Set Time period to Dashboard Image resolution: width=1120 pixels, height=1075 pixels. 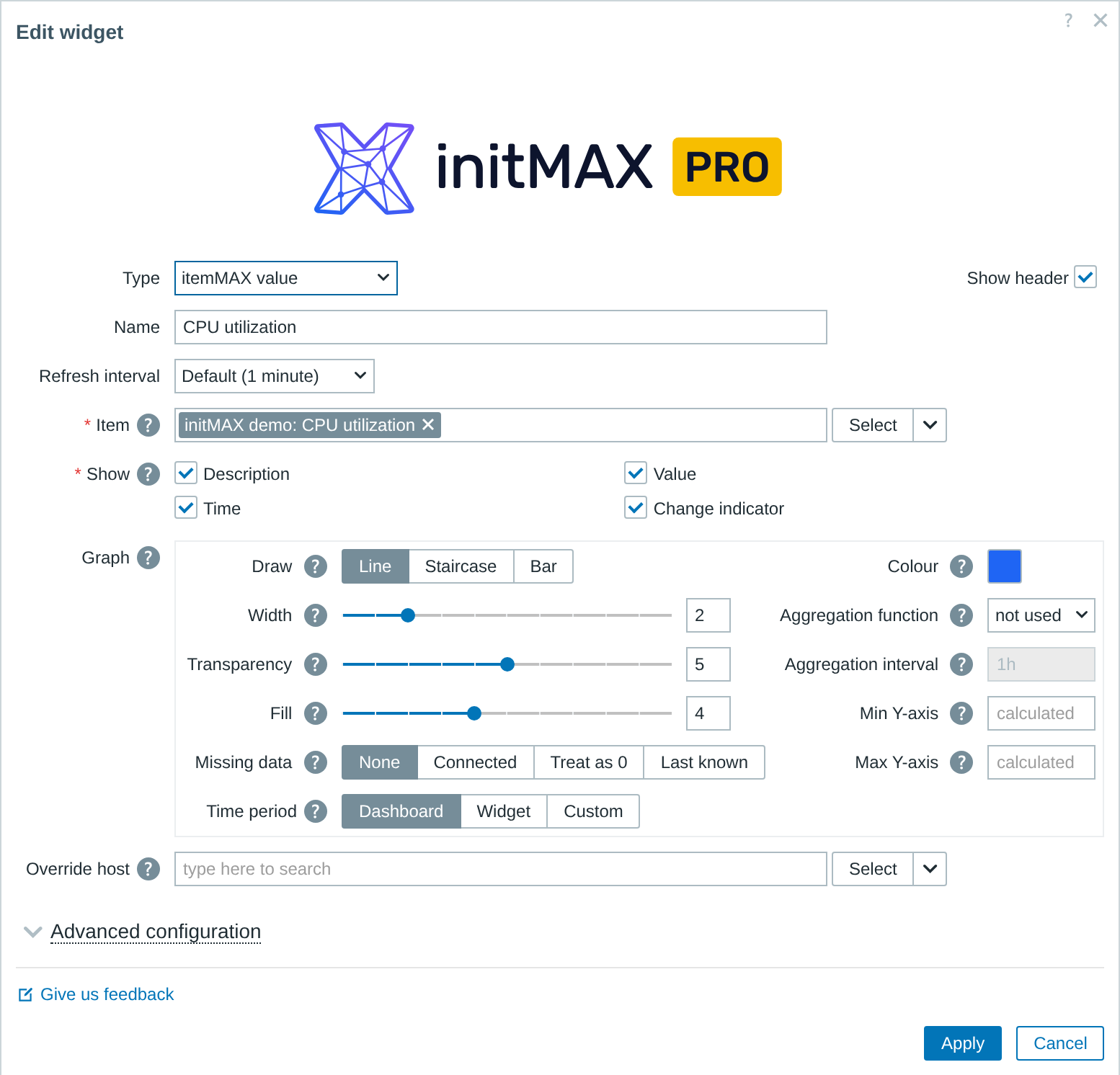(401, 811)
